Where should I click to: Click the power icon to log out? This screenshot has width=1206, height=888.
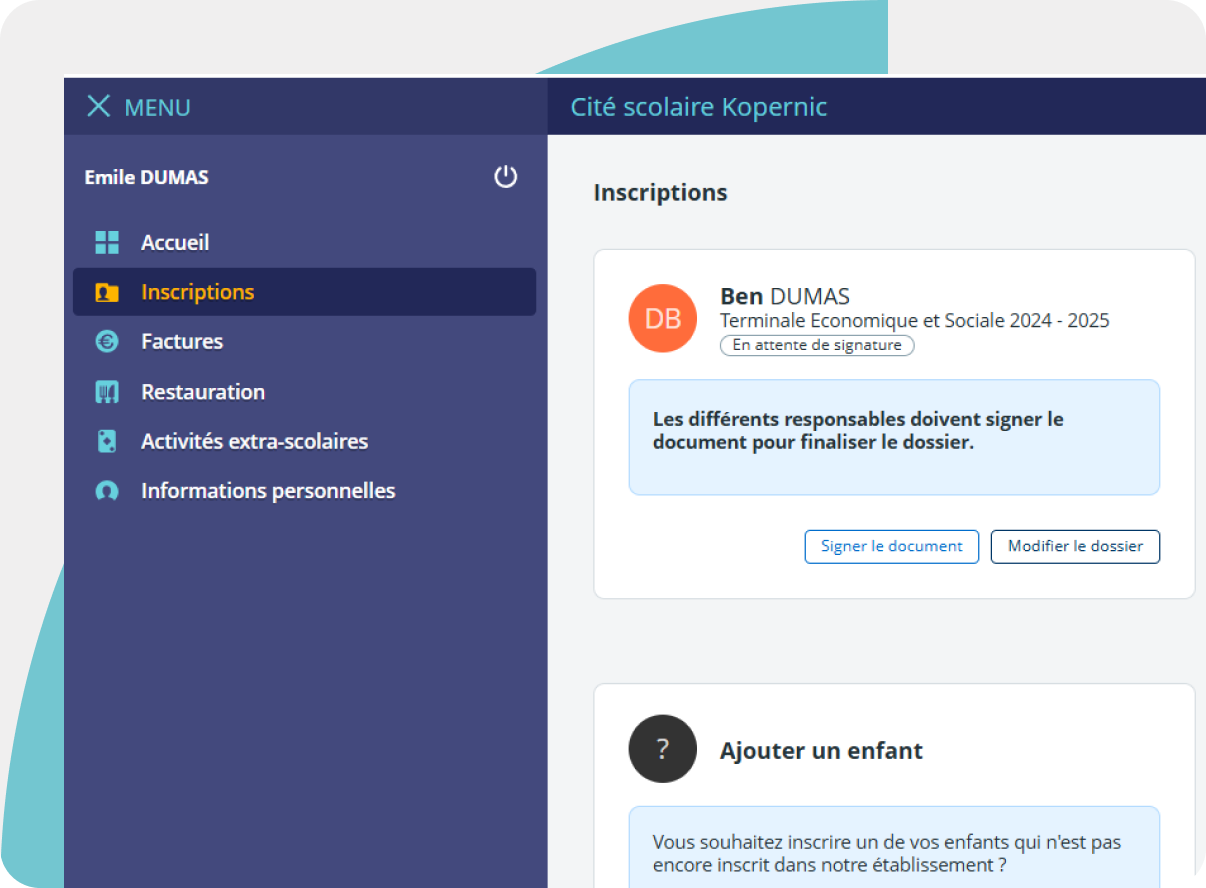[506, 177]
